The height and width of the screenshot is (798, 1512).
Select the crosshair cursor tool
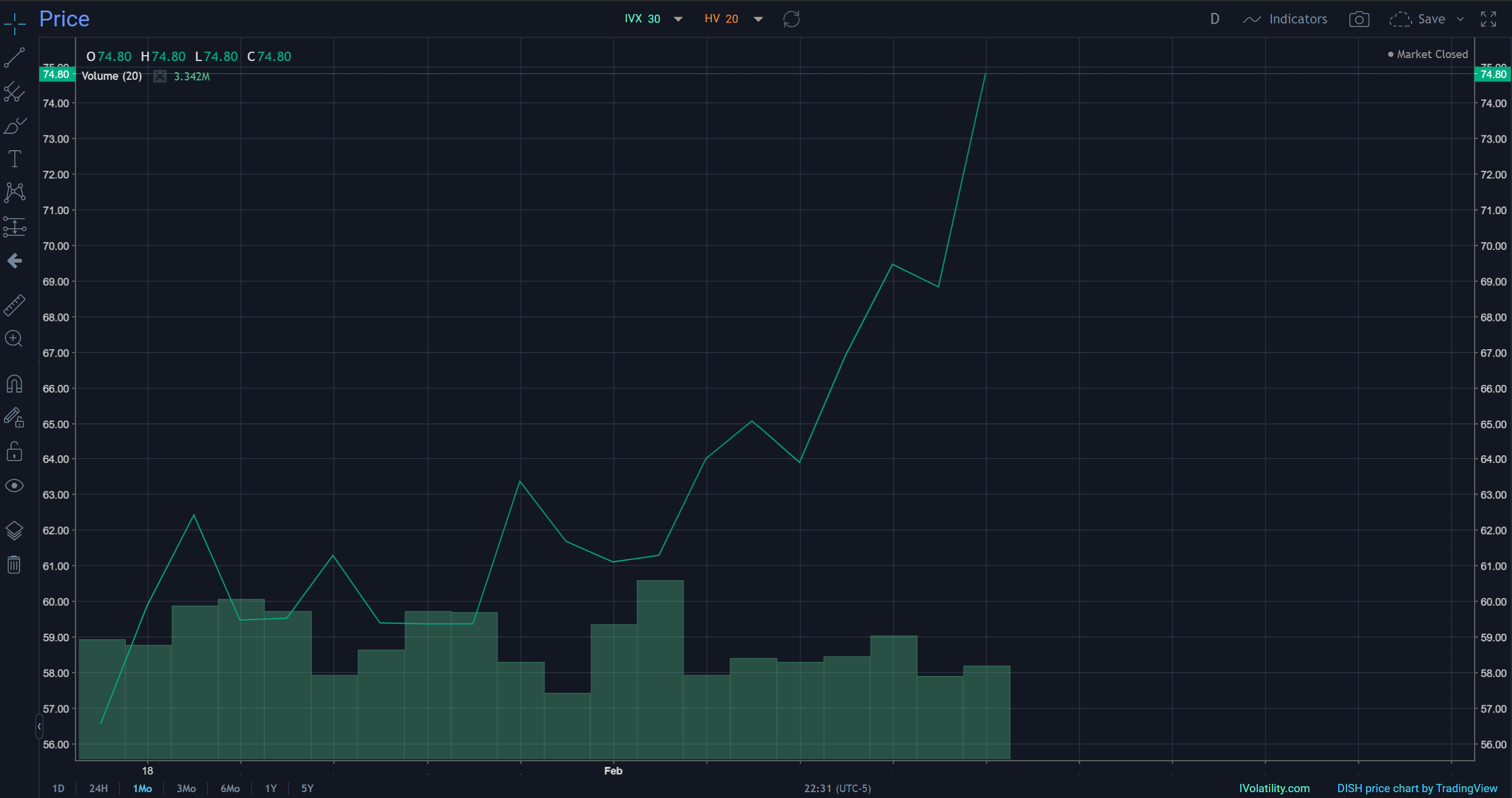15,23
